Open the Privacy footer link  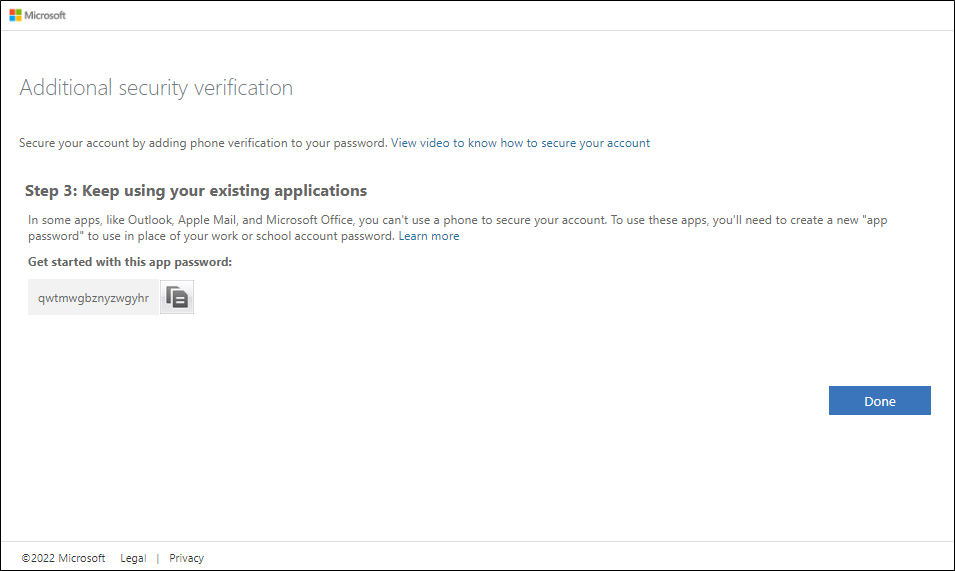[186, 558]
